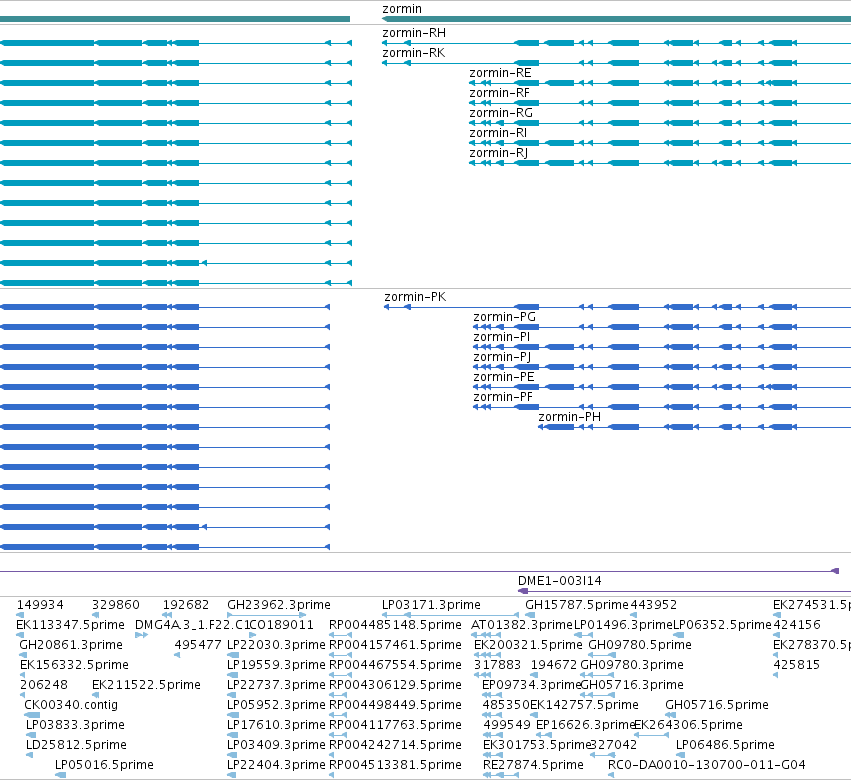Click the EP09734.3prime EST label
The height and width of the screenshot is (780, 851).
coord(531,685)
